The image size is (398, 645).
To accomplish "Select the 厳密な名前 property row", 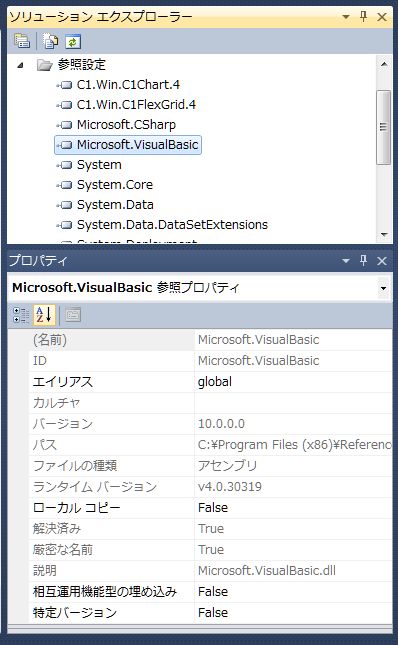I will pyautogui.click(x=211, y=550).
